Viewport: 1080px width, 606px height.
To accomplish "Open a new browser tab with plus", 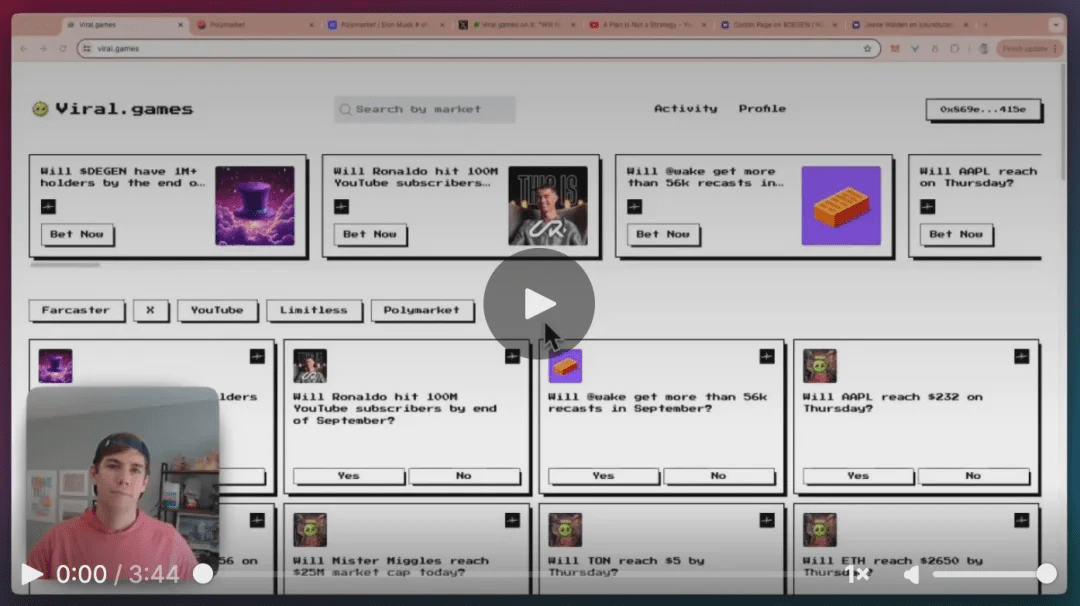I will [986, 25].
